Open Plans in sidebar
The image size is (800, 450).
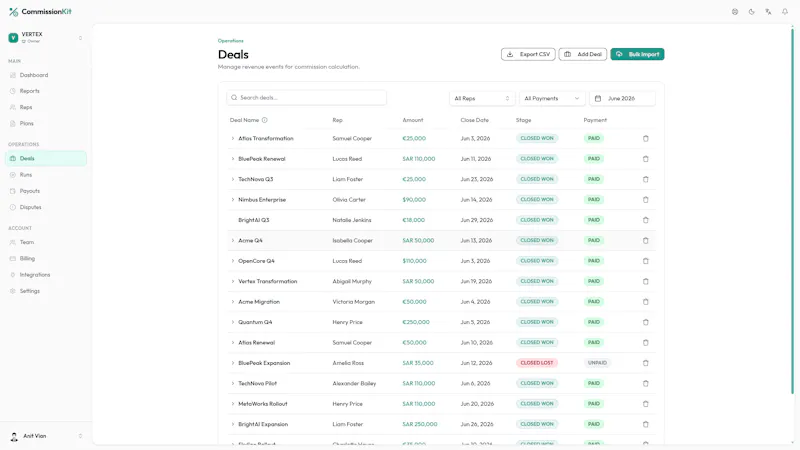(x=45, y=123)
